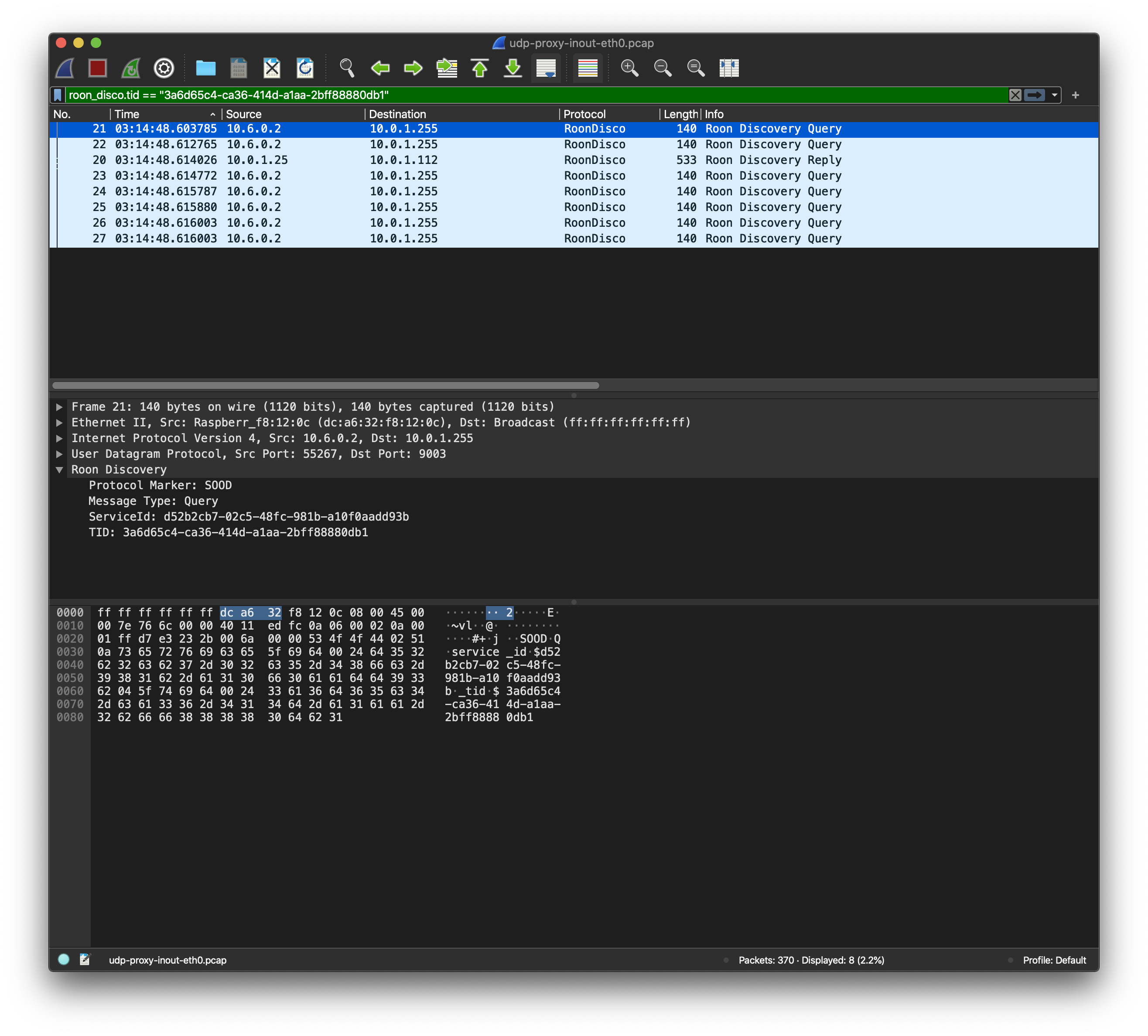Go back in packet history
This screenshot has width=1148, height=1036.
click(380, 68)
